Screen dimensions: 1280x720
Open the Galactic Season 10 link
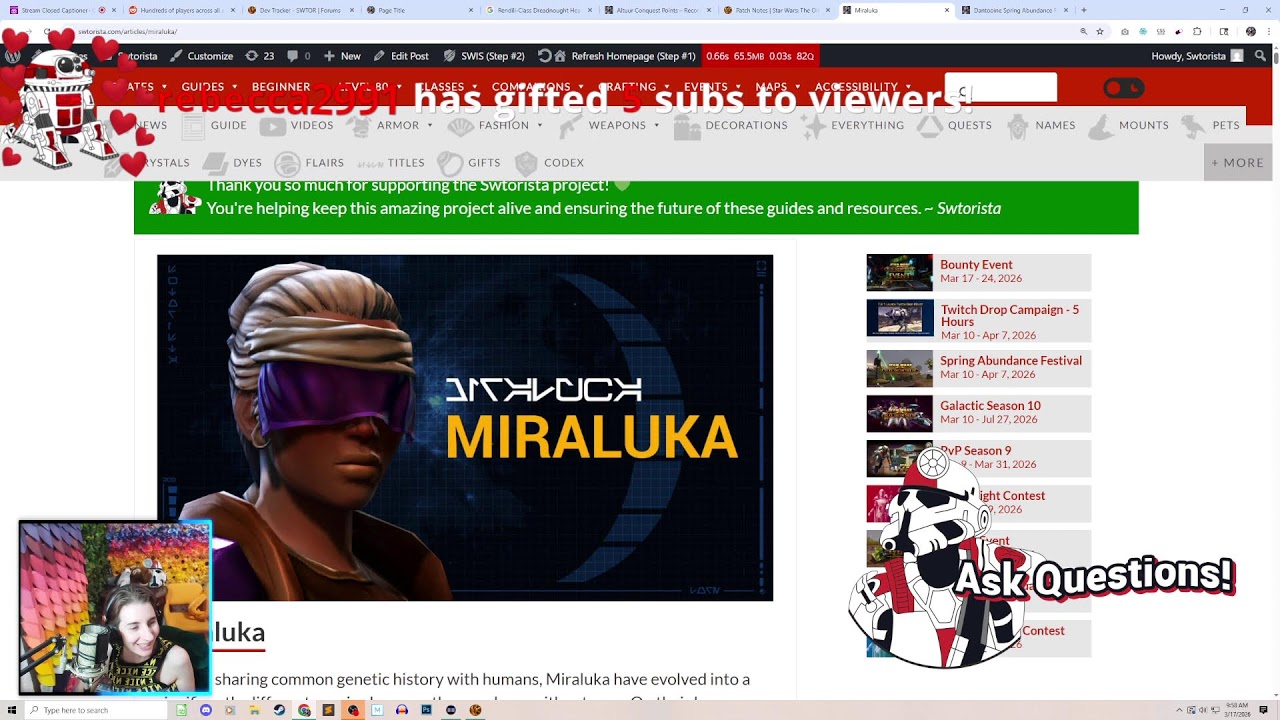tap(990, 405)
